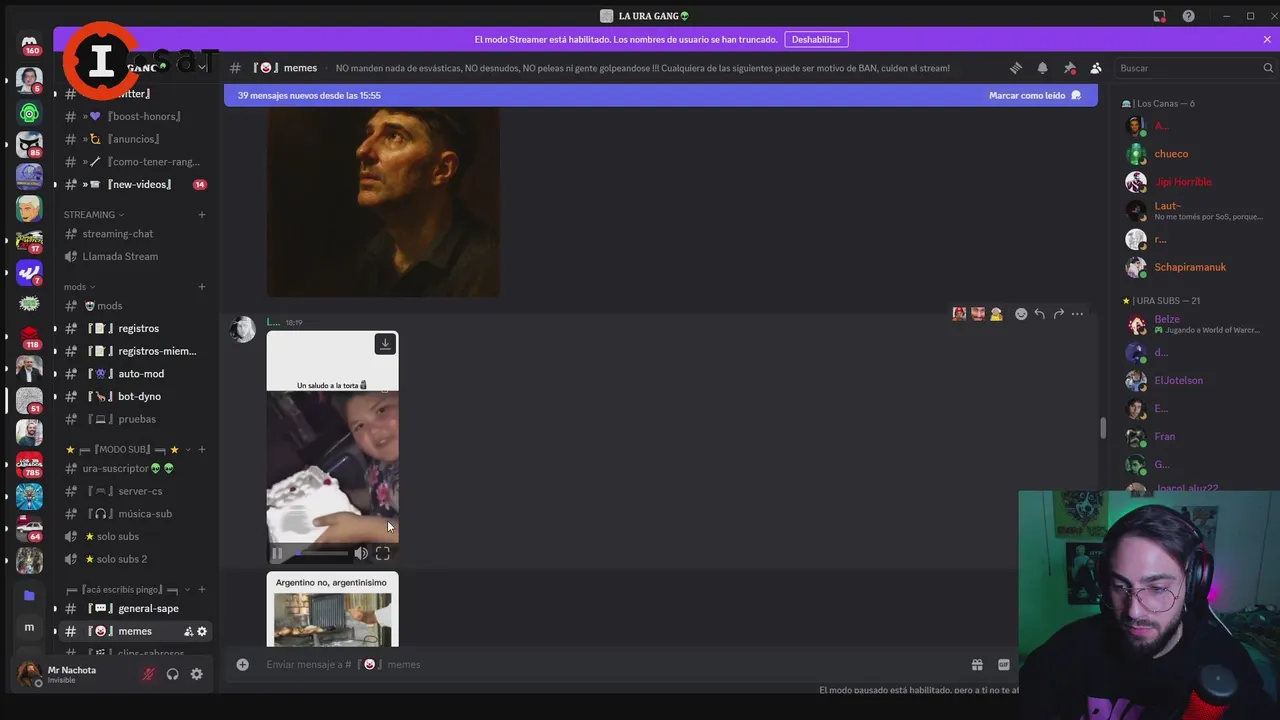Screen dimensions: 1280x720
Task: Collapse the mods category
Action: pyautogui.click(x=80, y=287)
